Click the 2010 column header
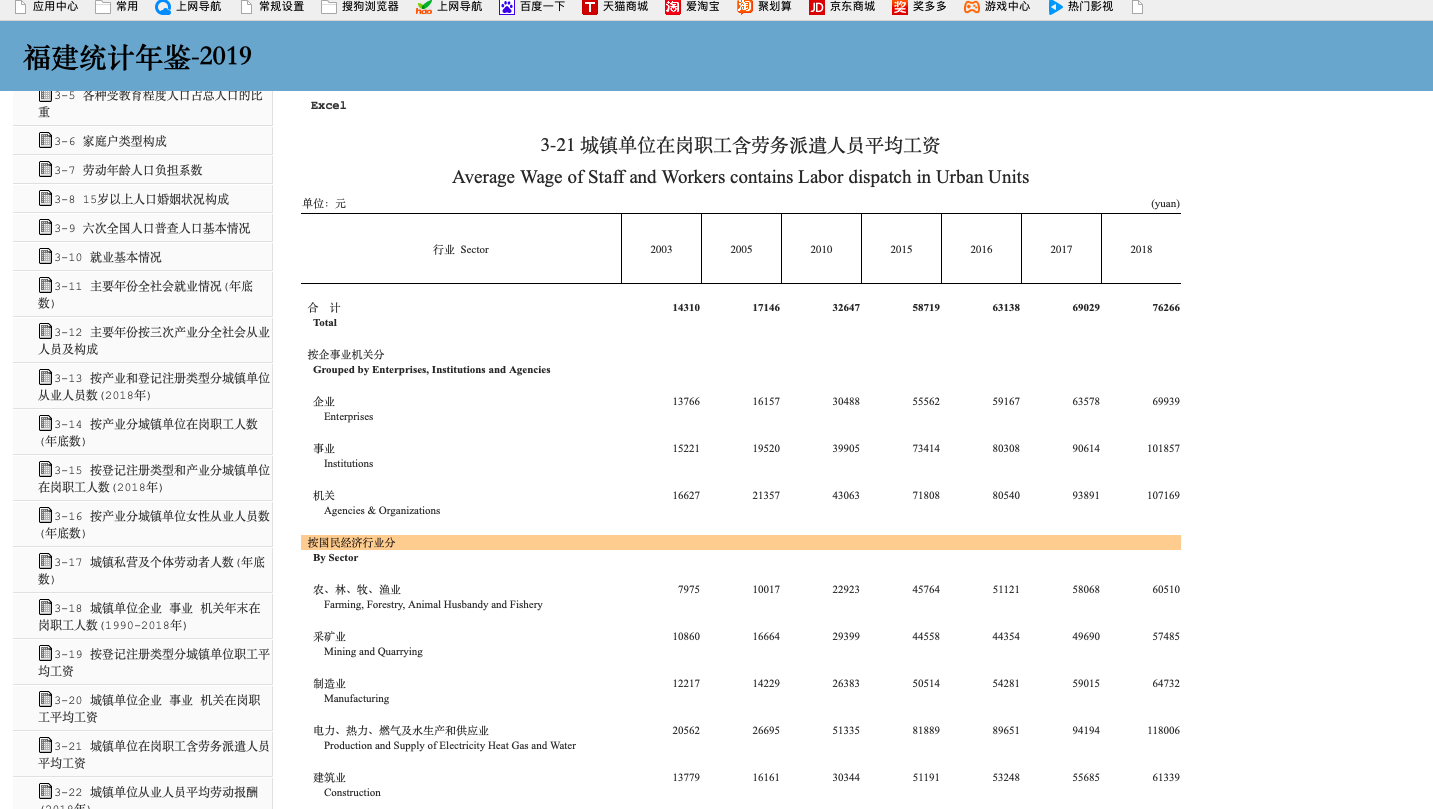The width and height of the screenshot is (1433, 809). pos(821,249)
